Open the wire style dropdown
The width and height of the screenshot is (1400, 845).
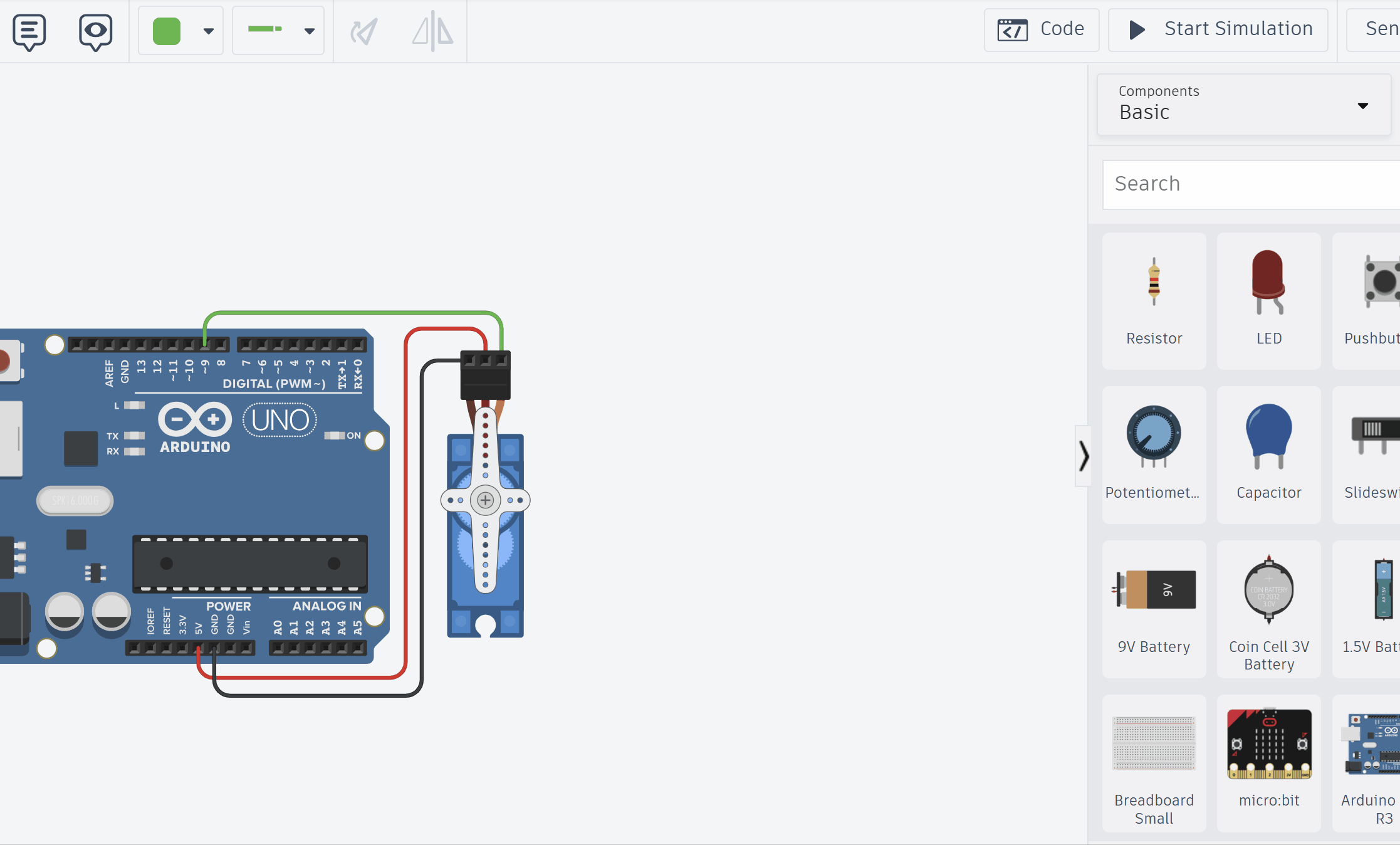click(310, 30)
